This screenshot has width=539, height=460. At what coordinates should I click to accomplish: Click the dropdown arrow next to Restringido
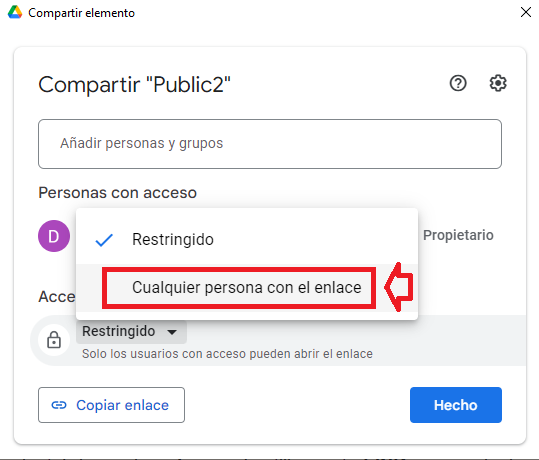pyautogui.click(x=172, y=332)
